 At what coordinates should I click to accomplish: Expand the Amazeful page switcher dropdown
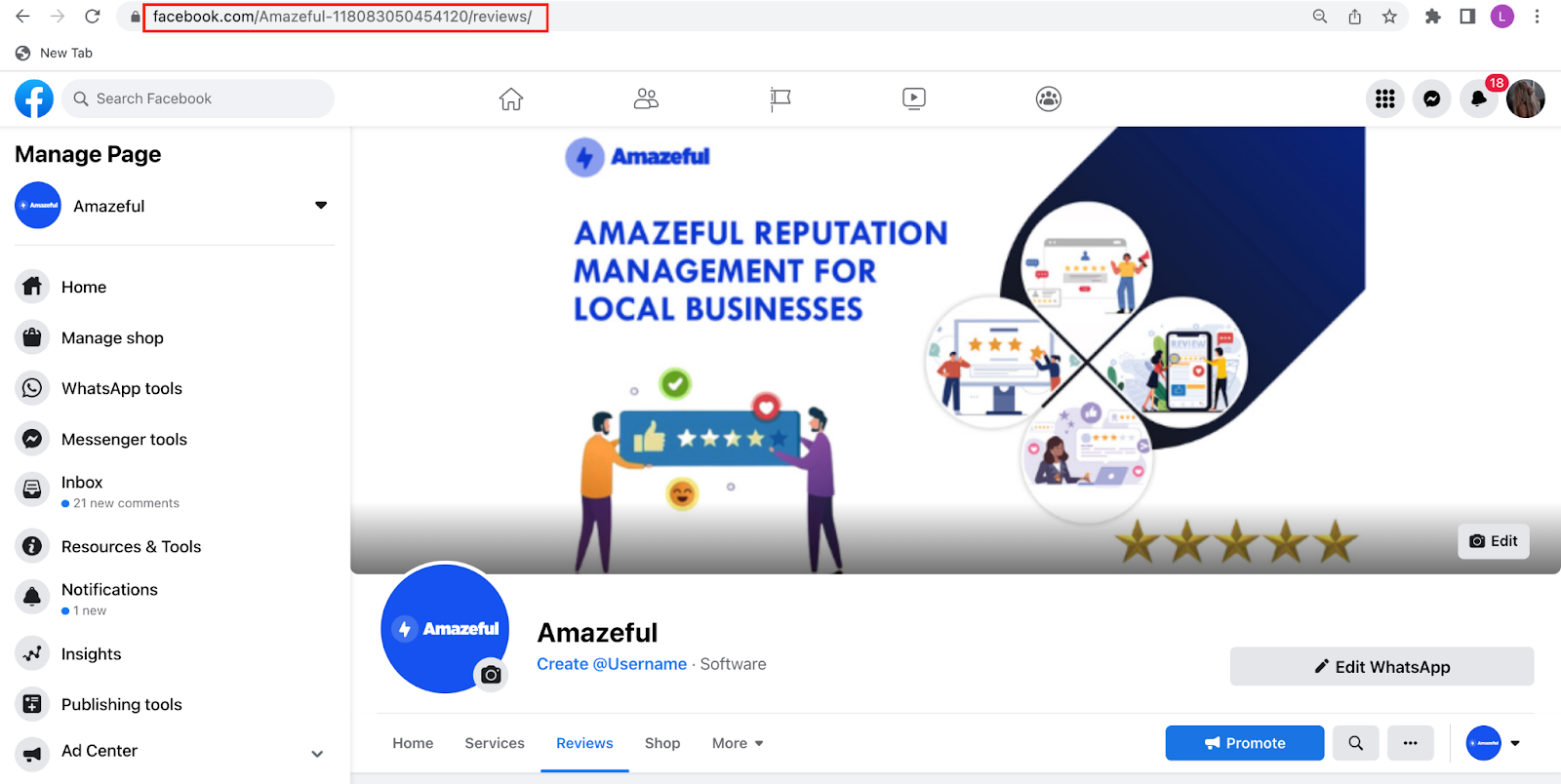point(321,206)
